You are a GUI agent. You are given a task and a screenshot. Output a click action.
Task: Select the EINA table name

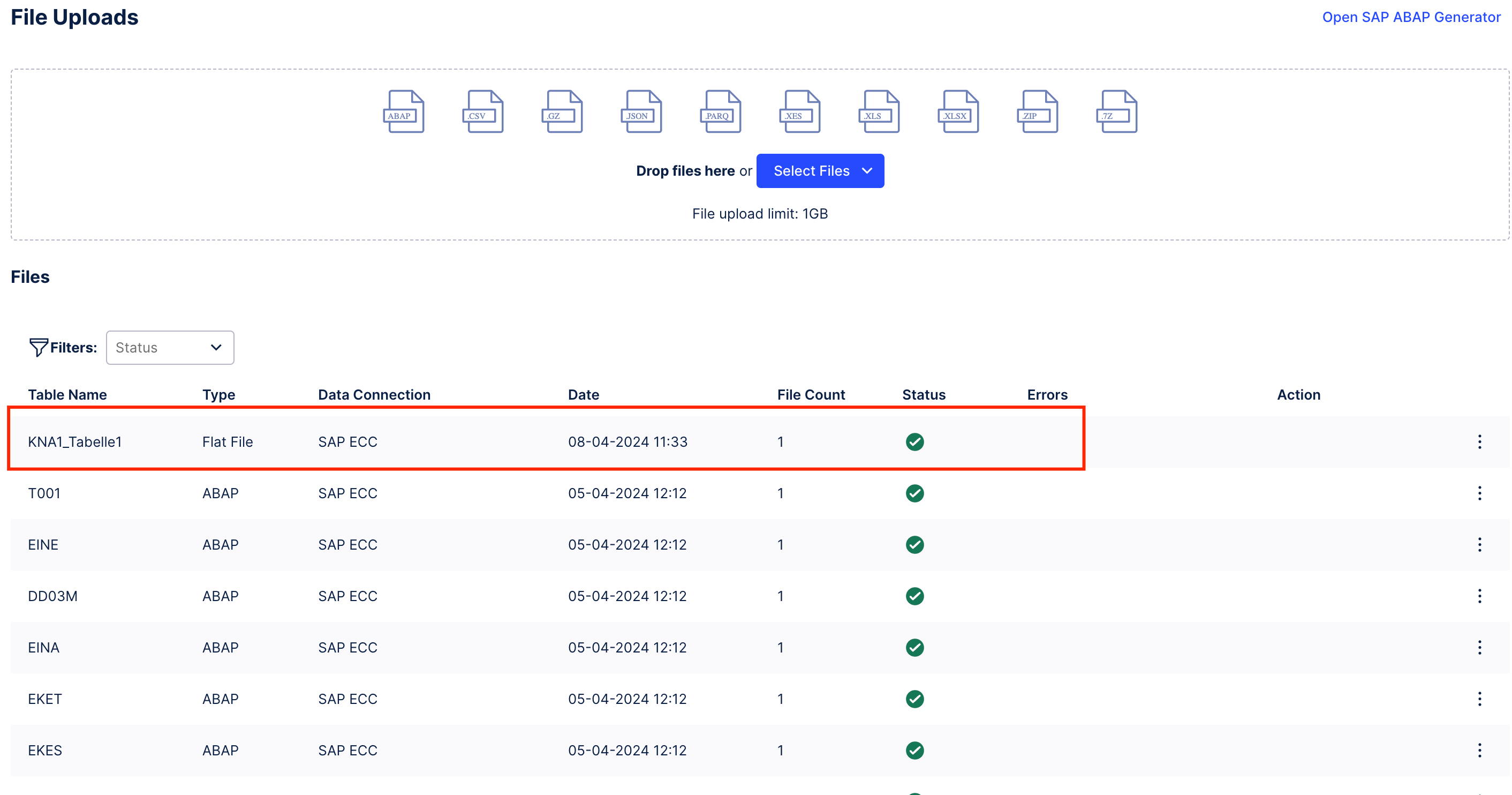pyautogui.click(x=43, y=648)
